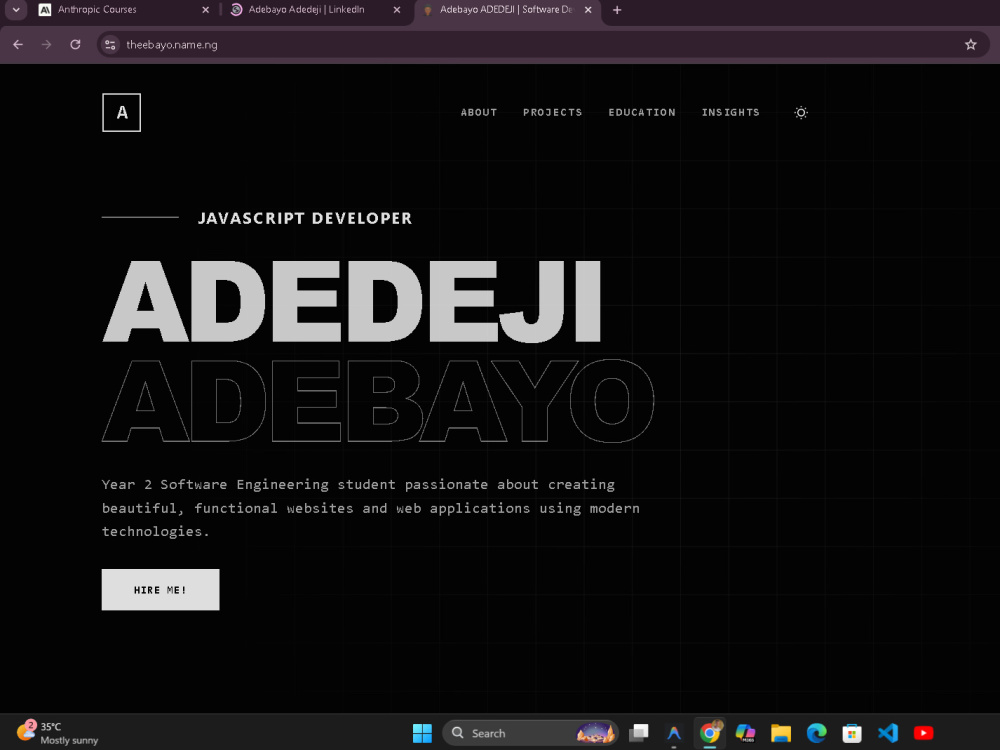
Task: Click the outlined ADEBAYO heading
Action: pos(378,401)
